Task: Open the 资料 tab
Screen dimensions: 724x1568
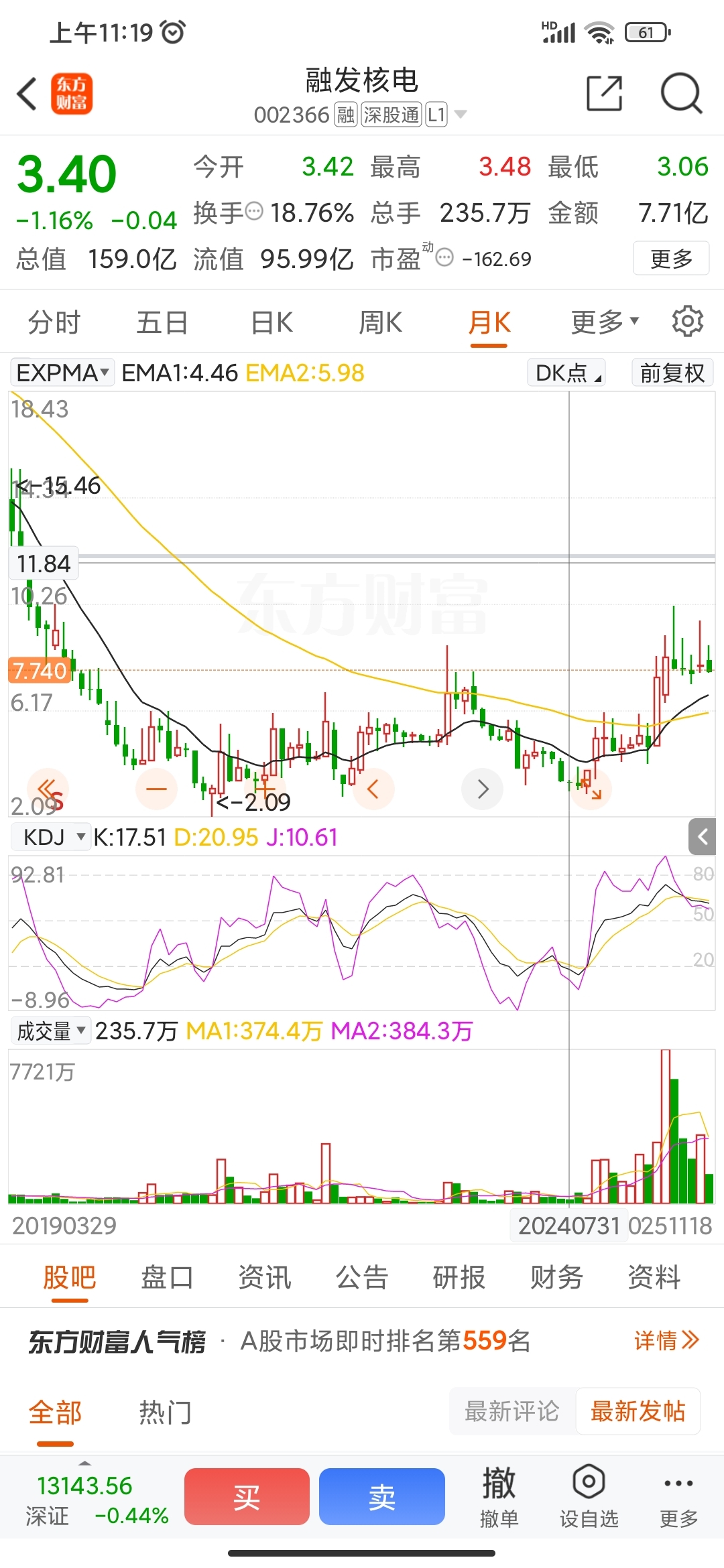Action: [654, 1277]
